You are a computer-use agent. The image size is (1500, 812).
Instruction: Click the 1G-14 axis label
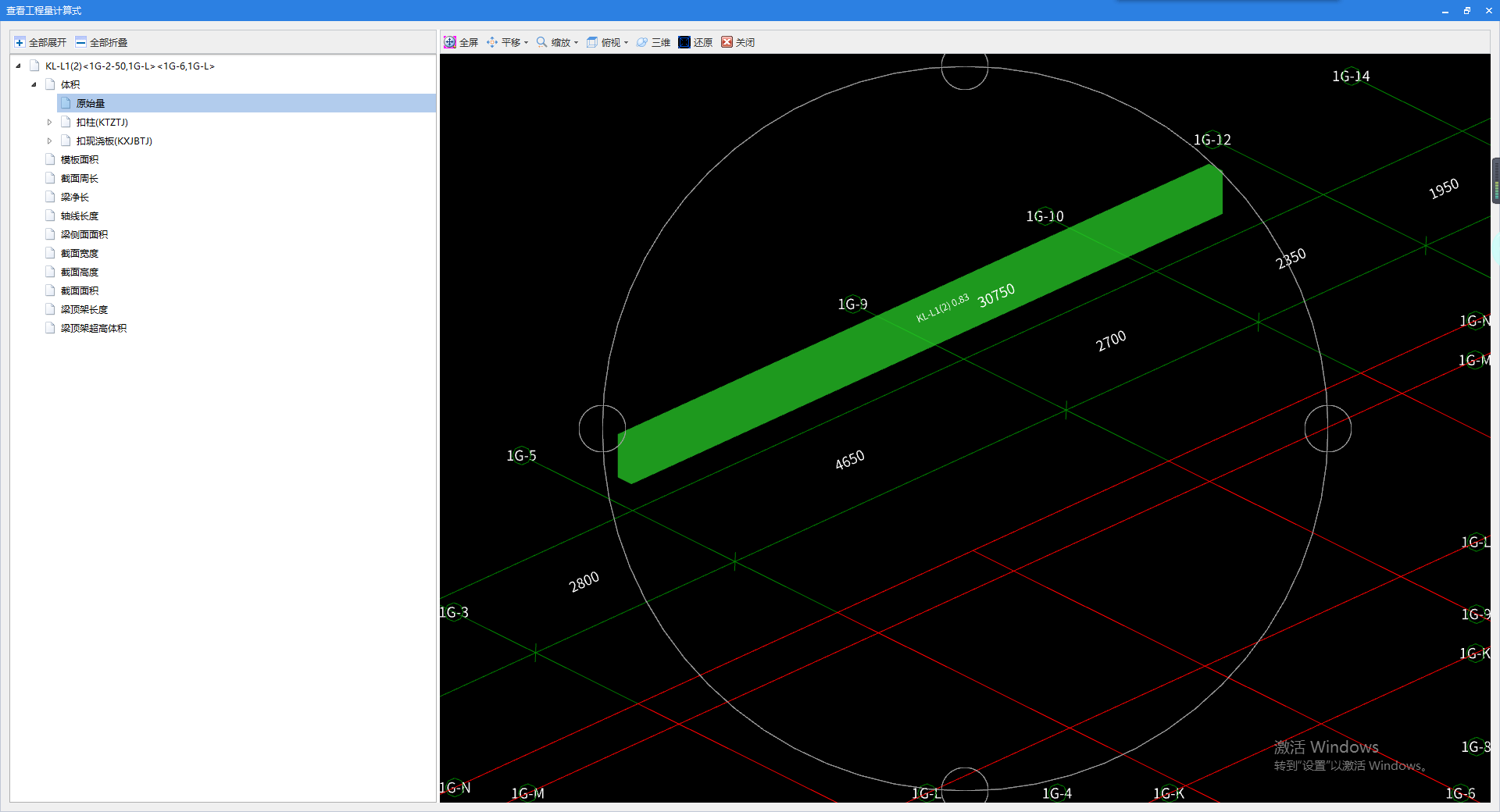[x=1351, y=76]
